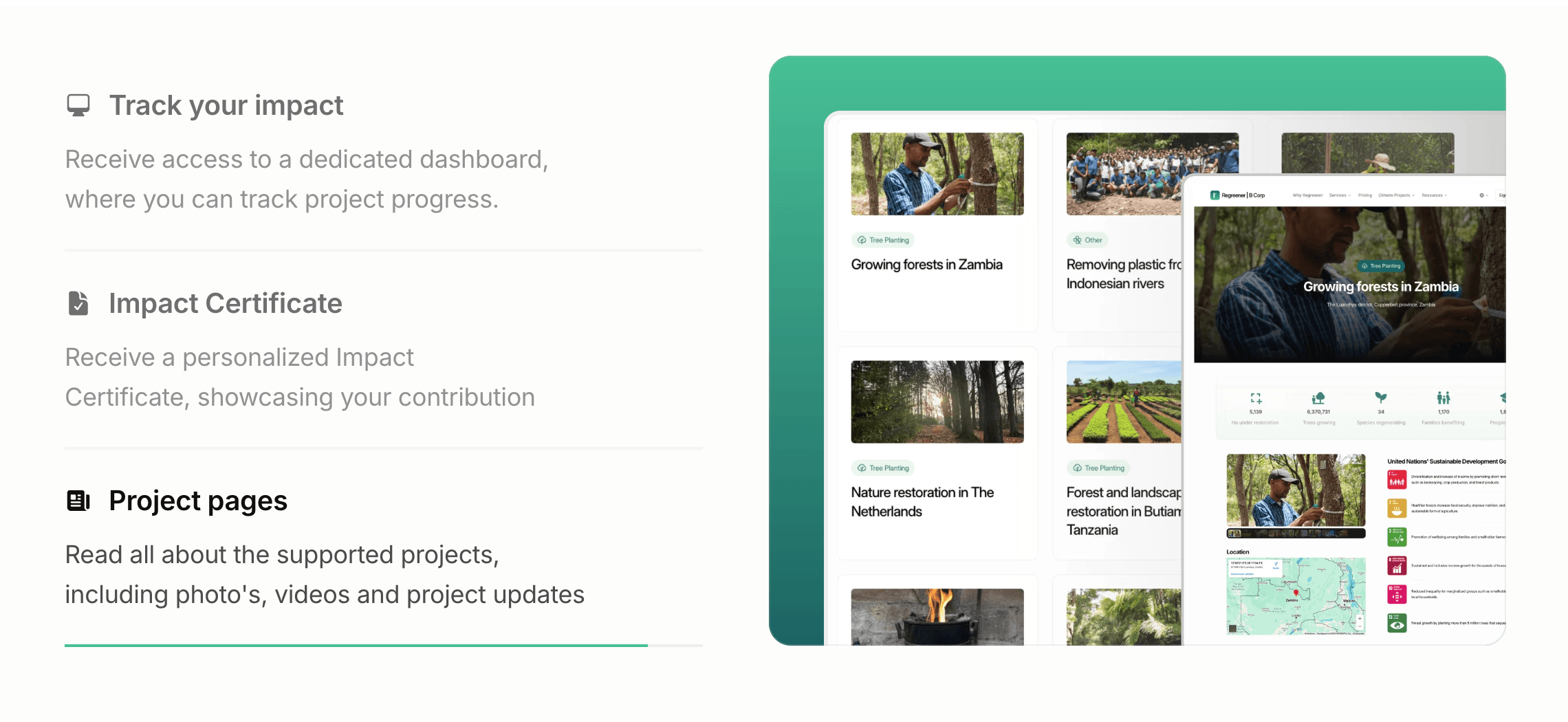Image resolution: width=1568 pixels, height=722 pixels.
Task: Click the red location pin on the map
Action: click(x=1296, y=592)
